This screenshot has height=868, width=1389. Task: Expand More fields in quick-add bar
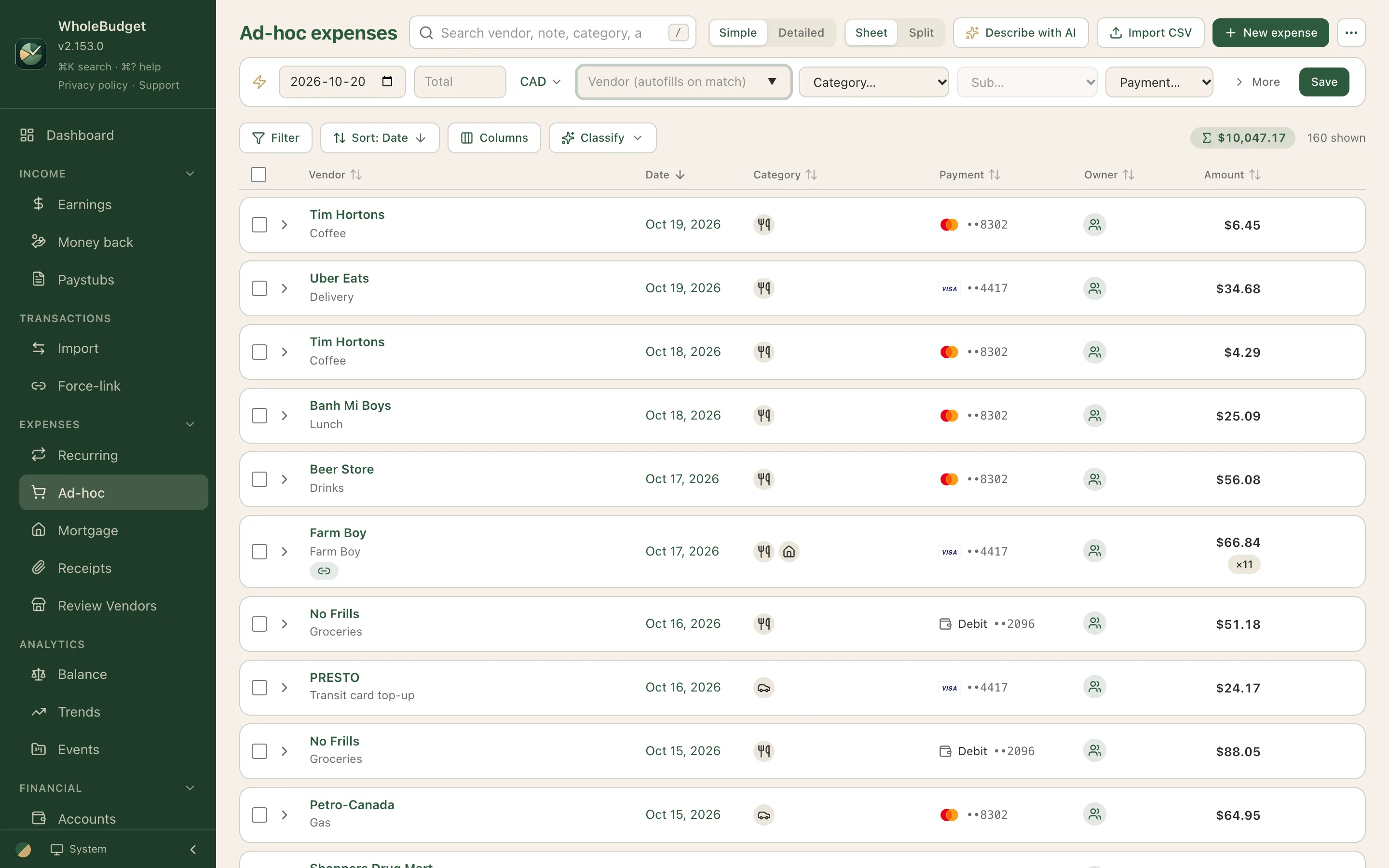point(1257,81)
